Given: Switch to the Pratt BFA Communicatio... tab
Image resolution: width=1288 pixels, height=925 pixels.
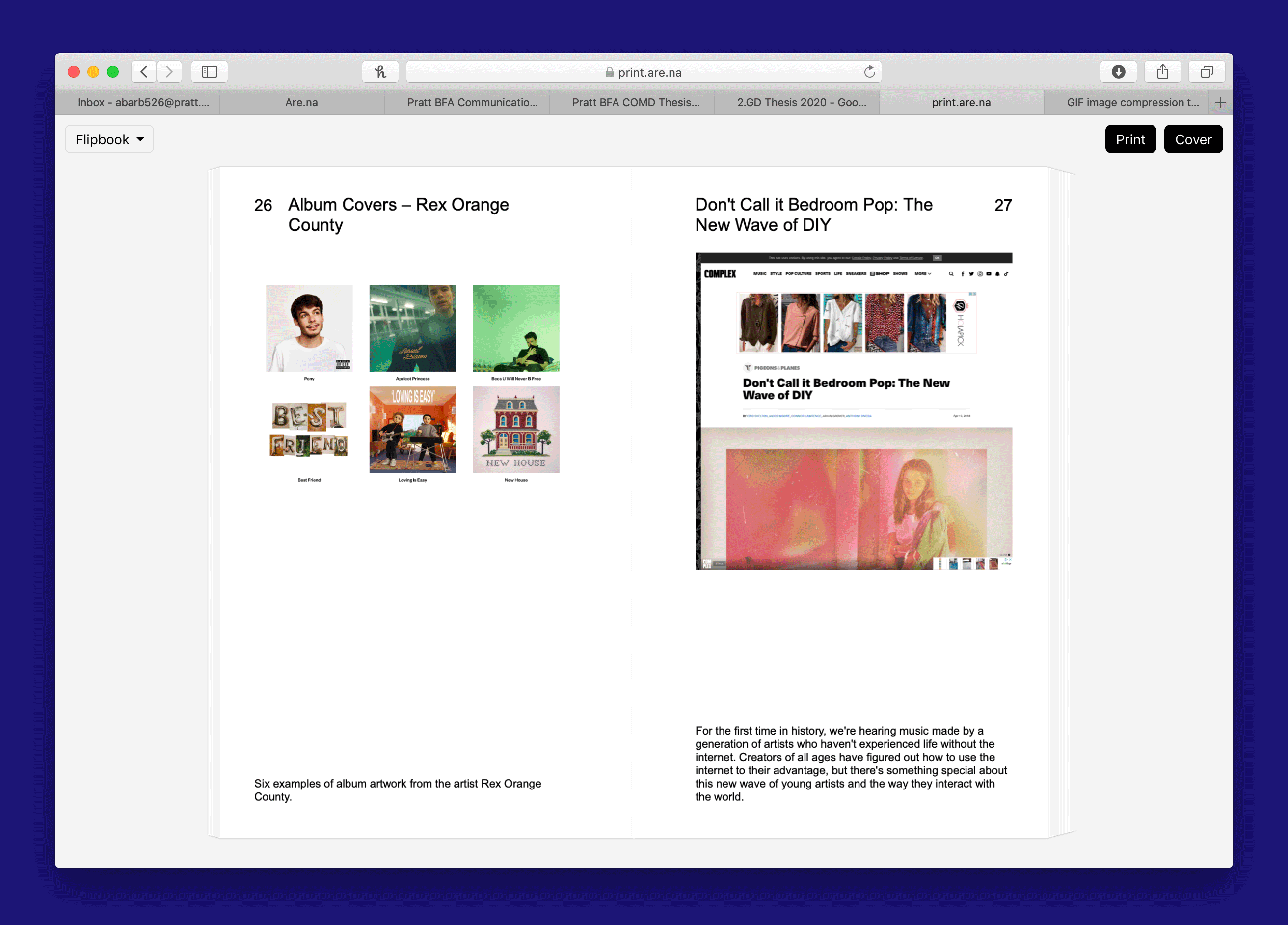Looking at the screenshot, I should click(467, 102).
